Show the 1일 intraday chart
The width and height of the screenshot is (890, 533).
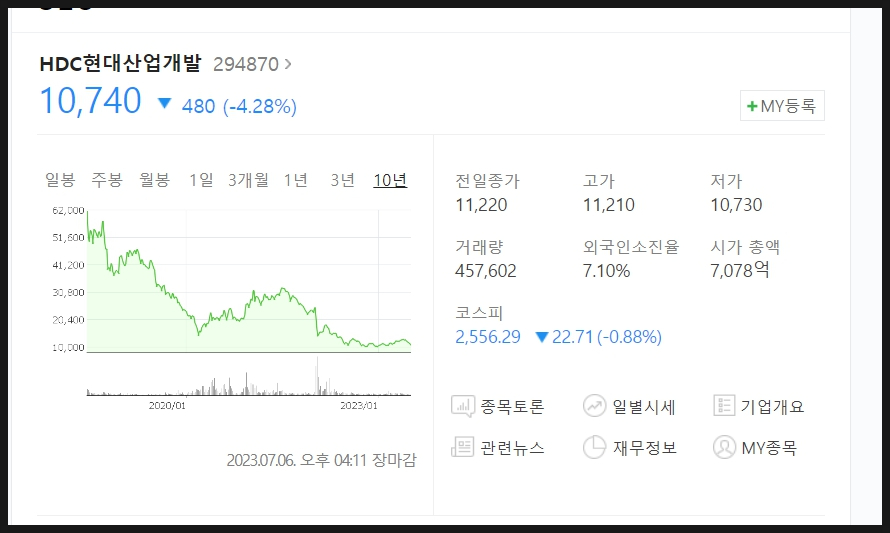[x=201, y=180]
